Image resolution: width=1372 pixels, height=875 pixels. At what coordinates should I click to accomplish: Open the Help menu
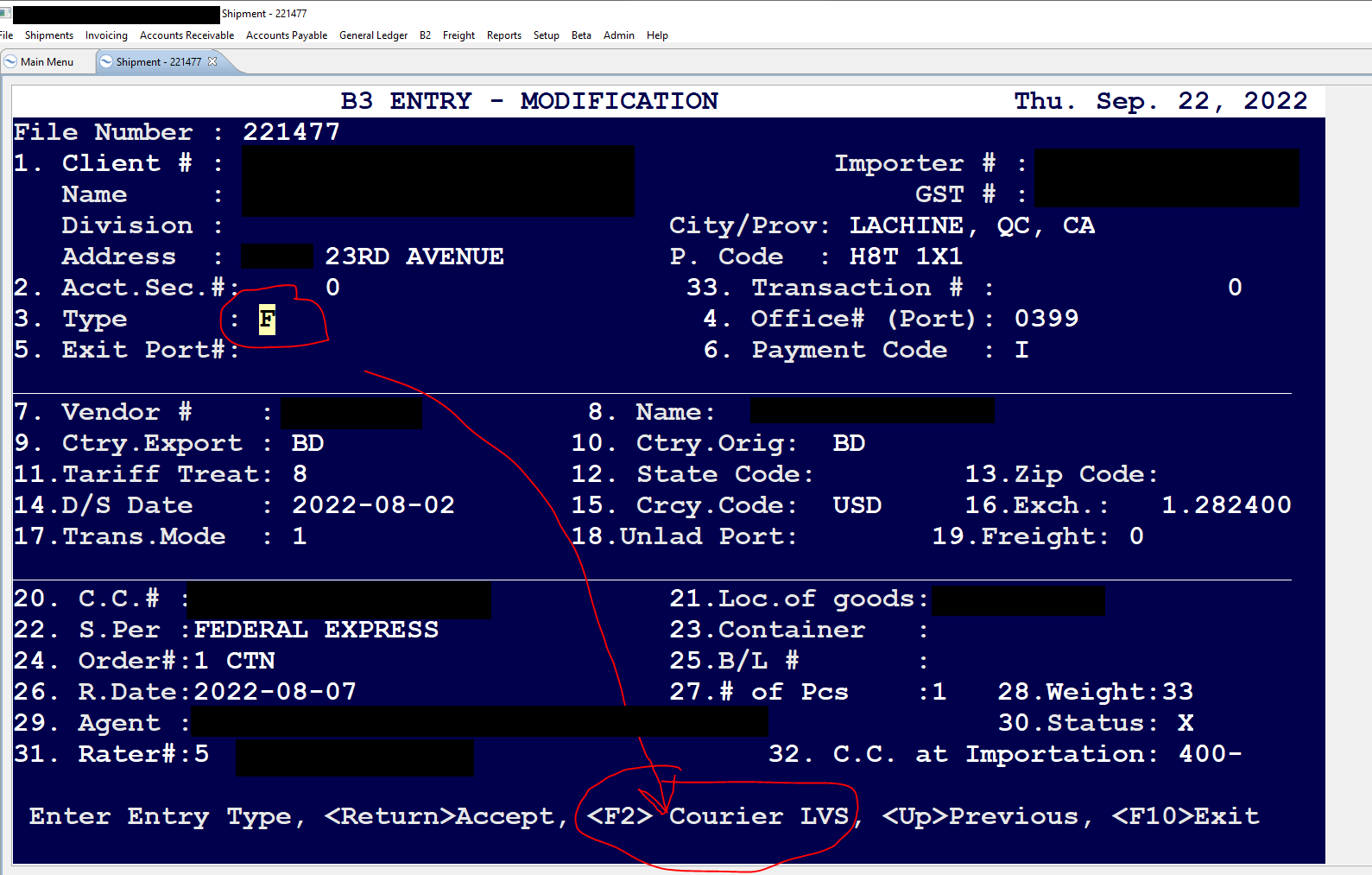(657, 35)
